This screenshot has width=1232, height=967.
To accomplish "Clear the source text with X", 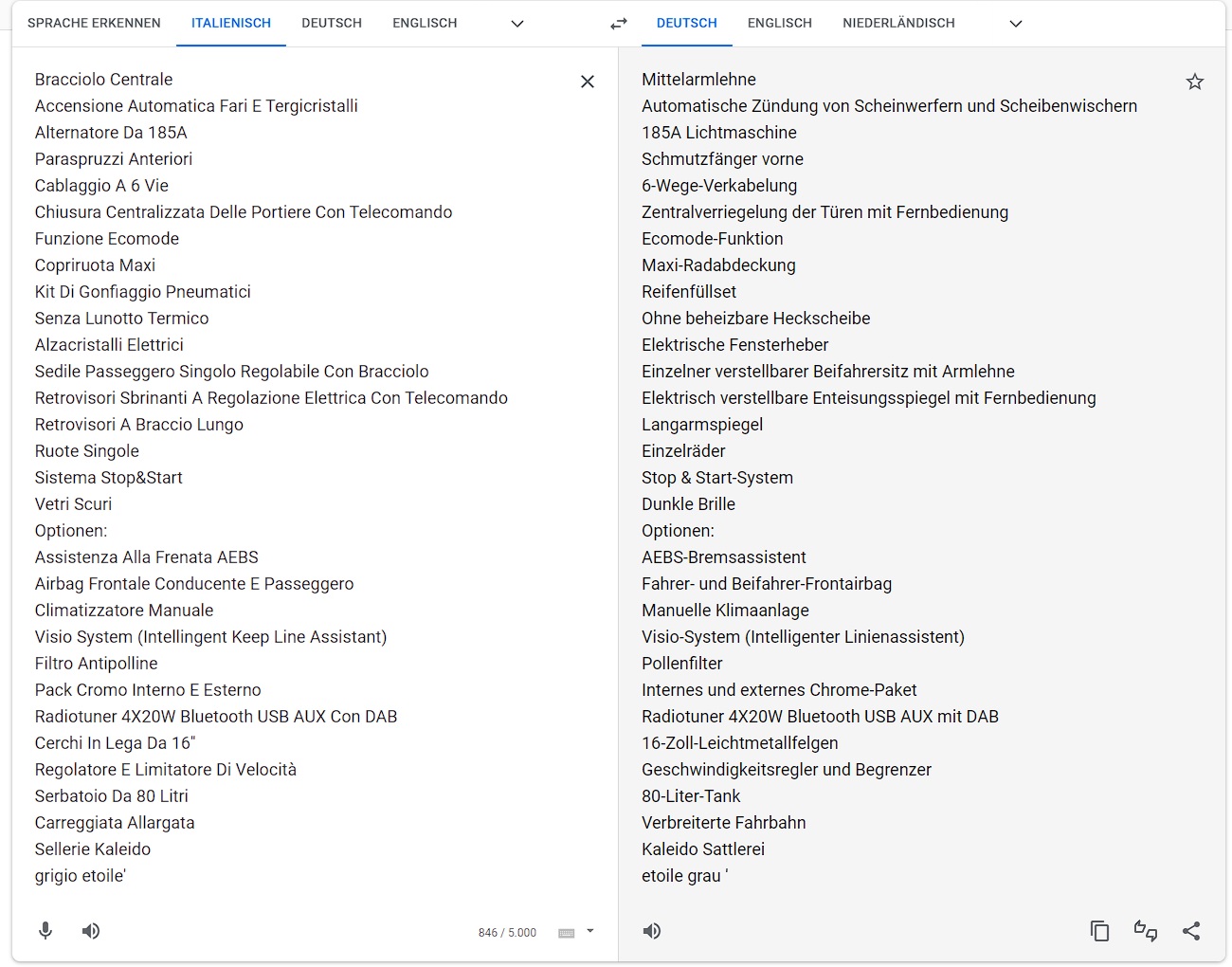I will pyautogui.click(x=588, y=82).
